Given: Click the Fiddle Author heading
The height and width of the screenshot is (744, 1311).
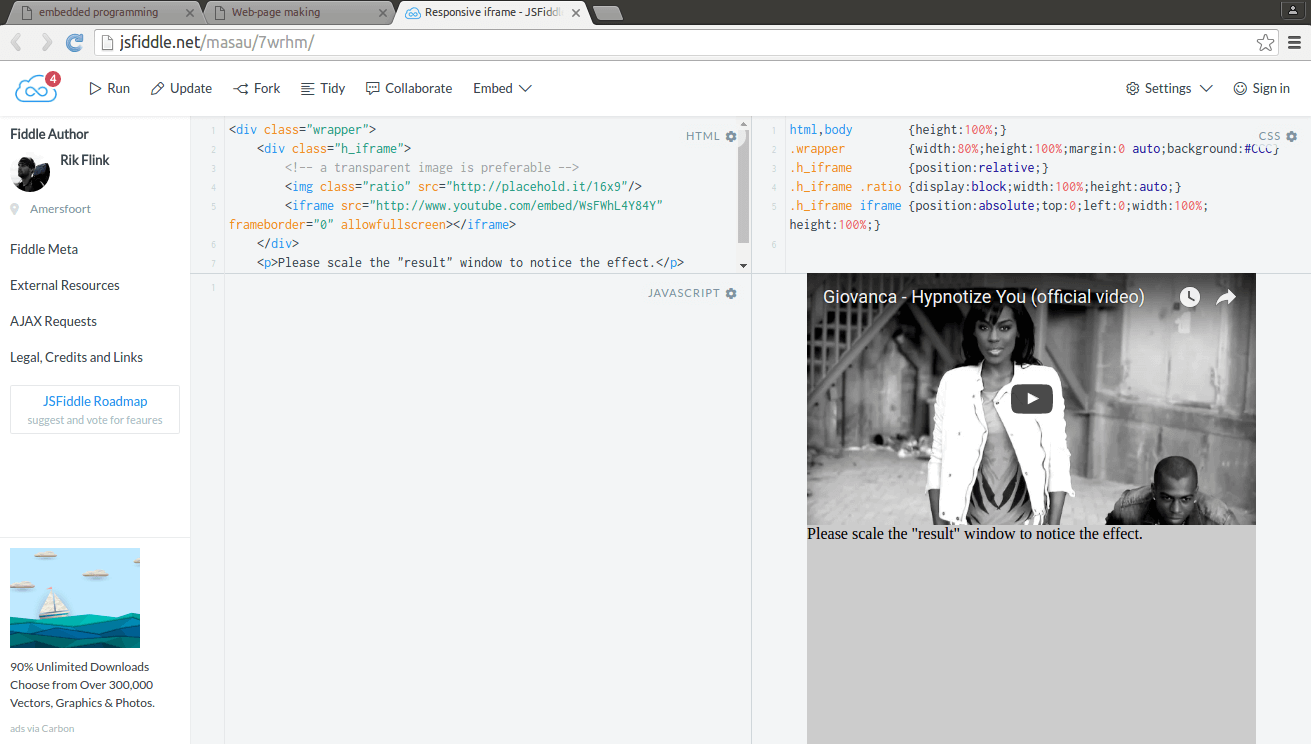Looking at the screenshot, I should click(49, 134).
